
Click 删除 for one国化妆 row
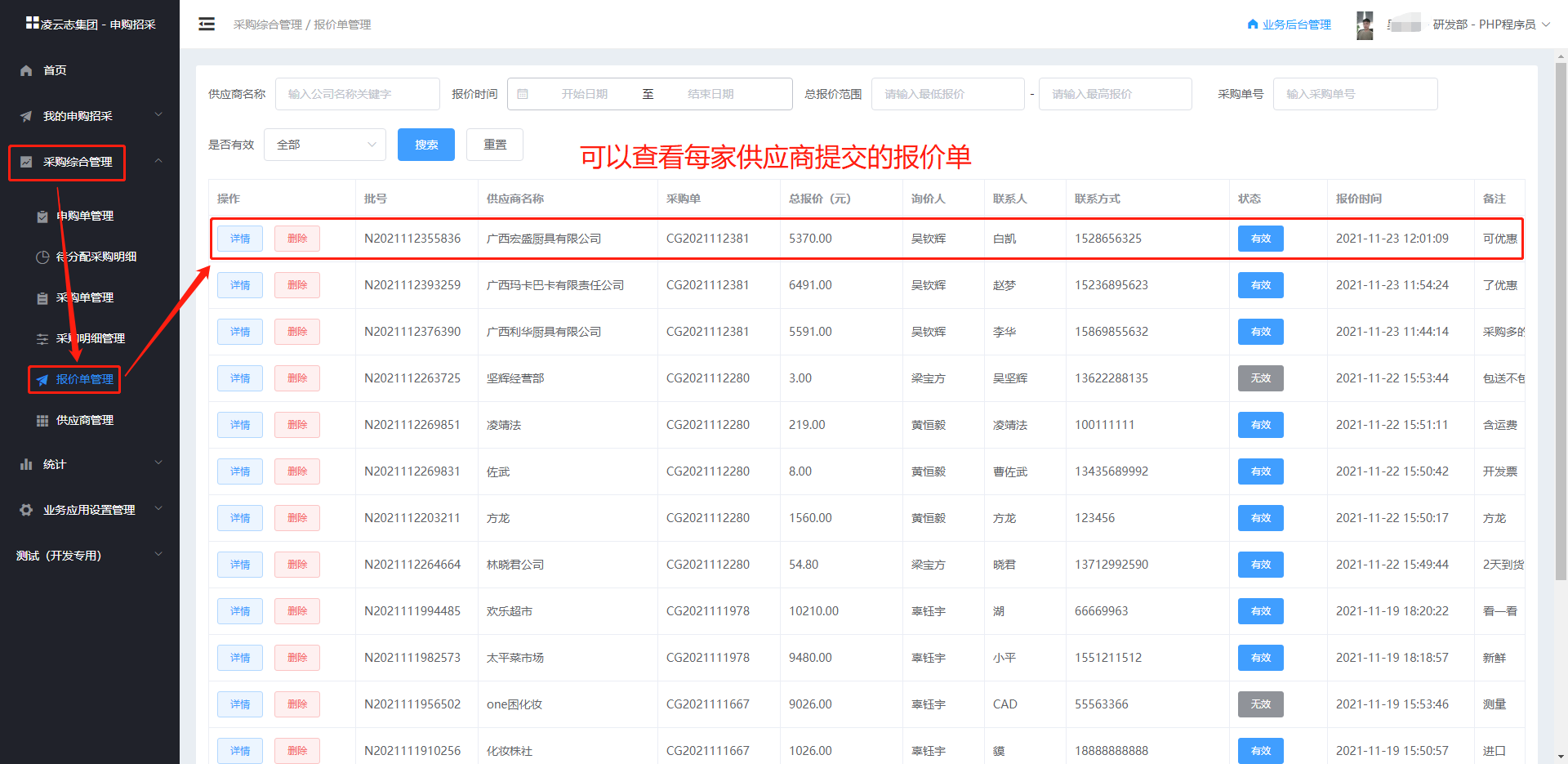[297, 704]
